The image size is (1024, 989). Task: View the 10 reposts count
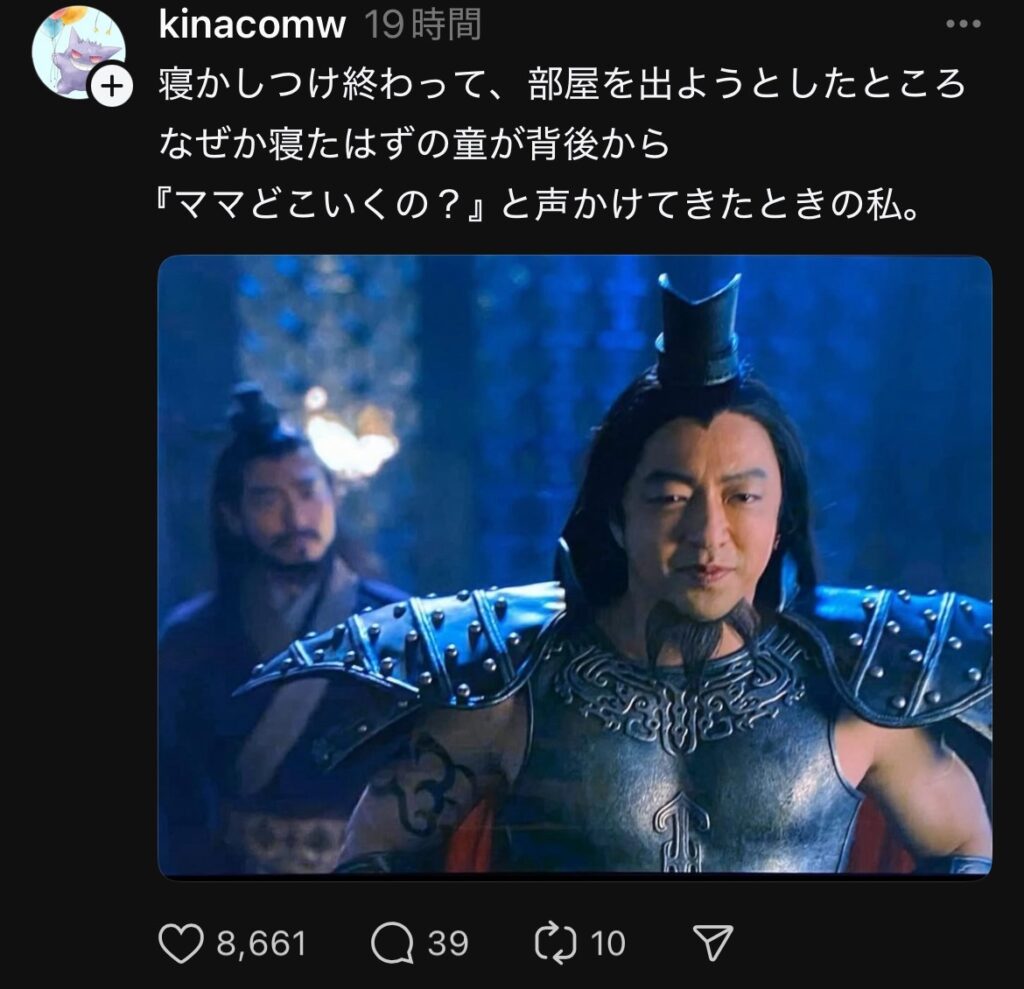[608, 944]
